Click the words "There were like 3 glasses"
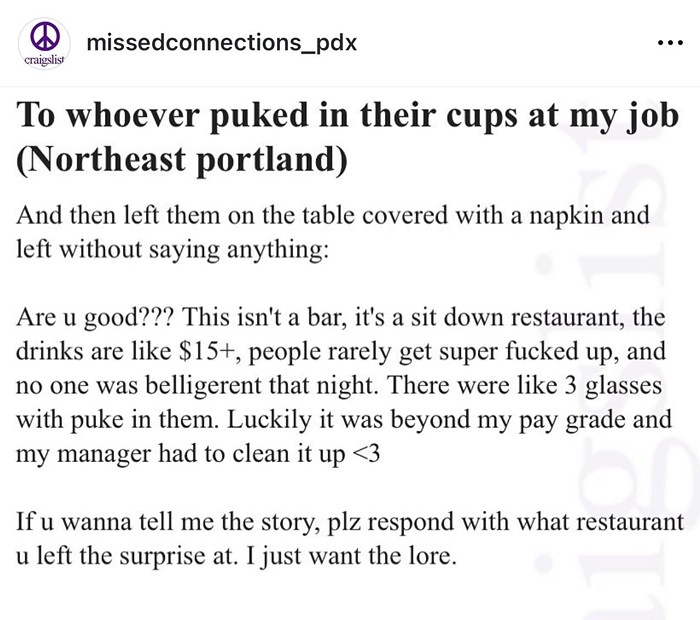 [525, 385]
